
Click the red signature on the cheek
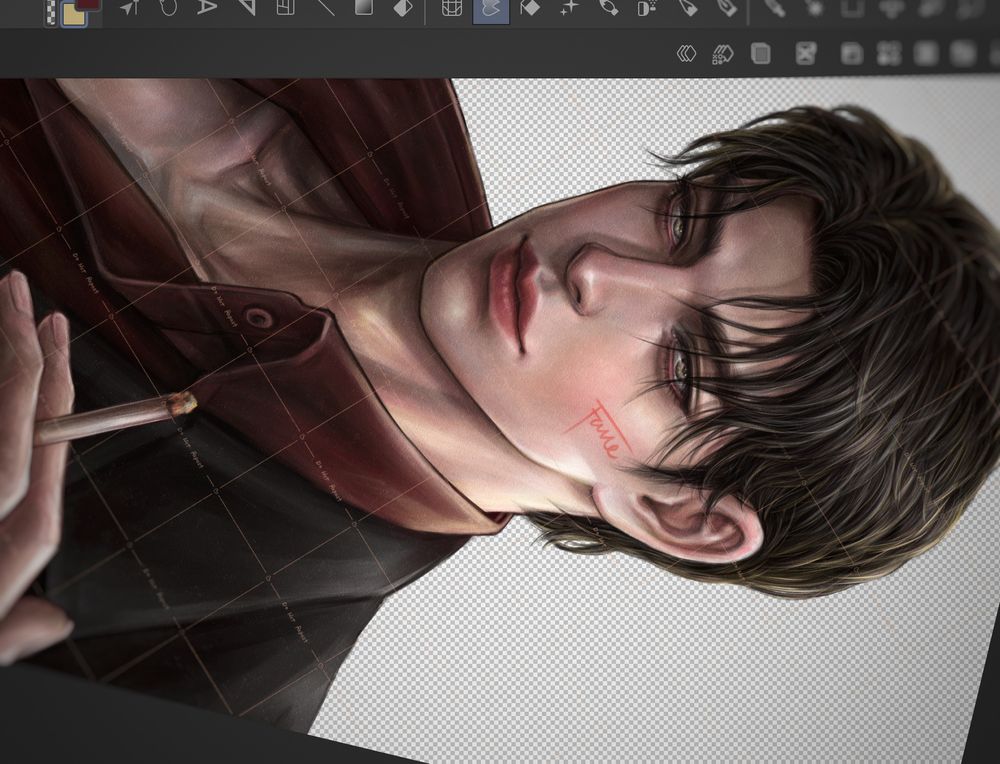(x=597, y=429)
